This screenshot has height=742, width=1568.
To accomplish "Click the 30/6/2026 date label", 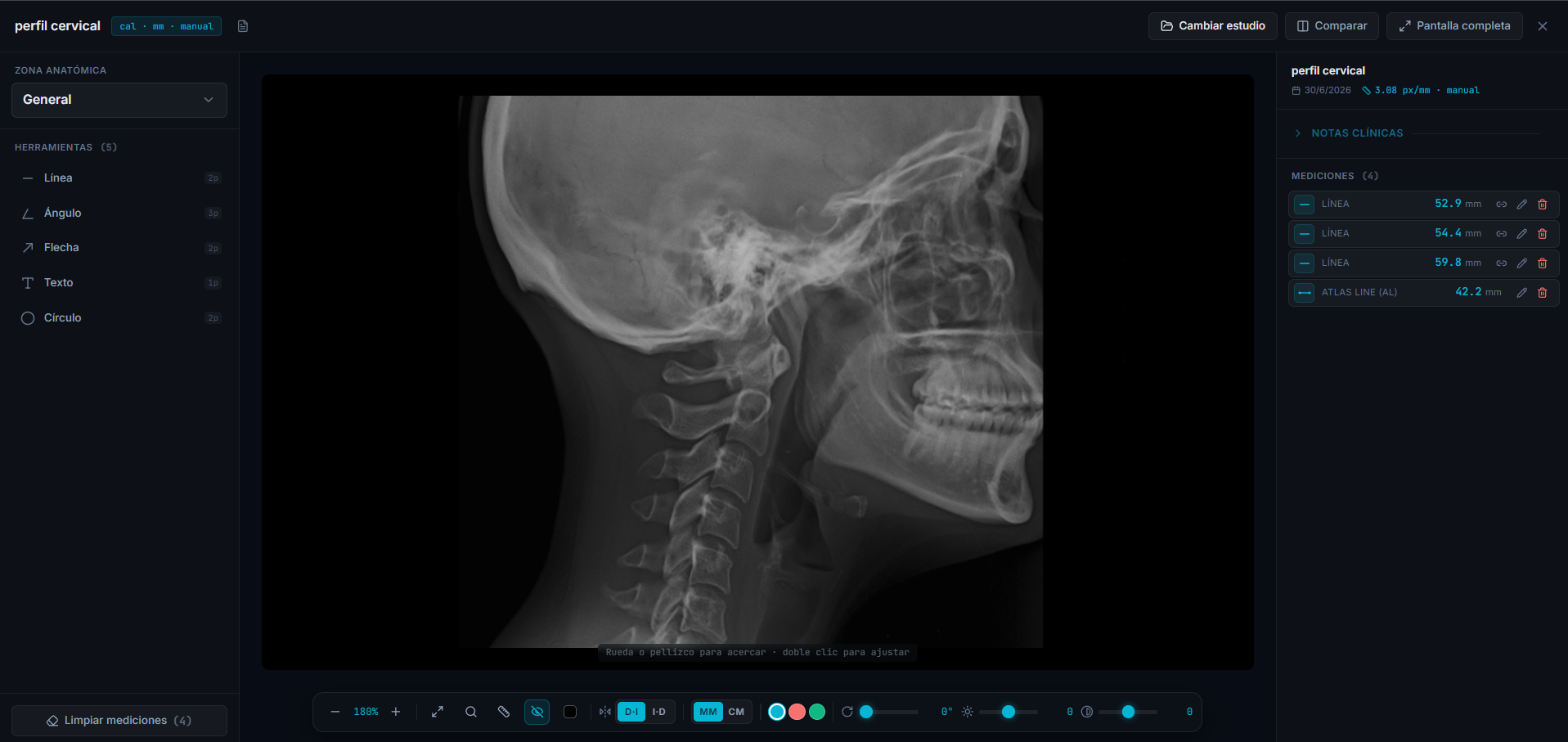I will [1328, 90].
